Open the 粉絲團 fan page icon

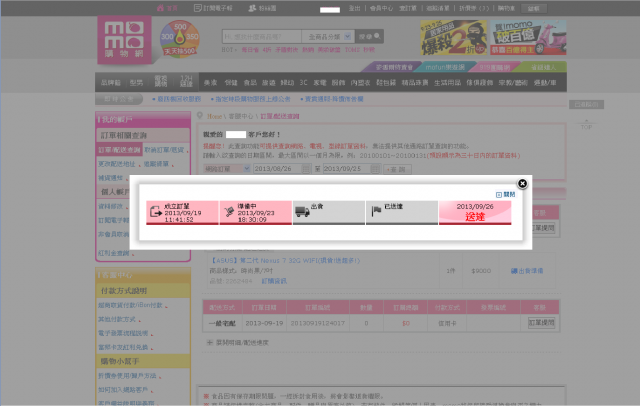(x=262, y=8)
